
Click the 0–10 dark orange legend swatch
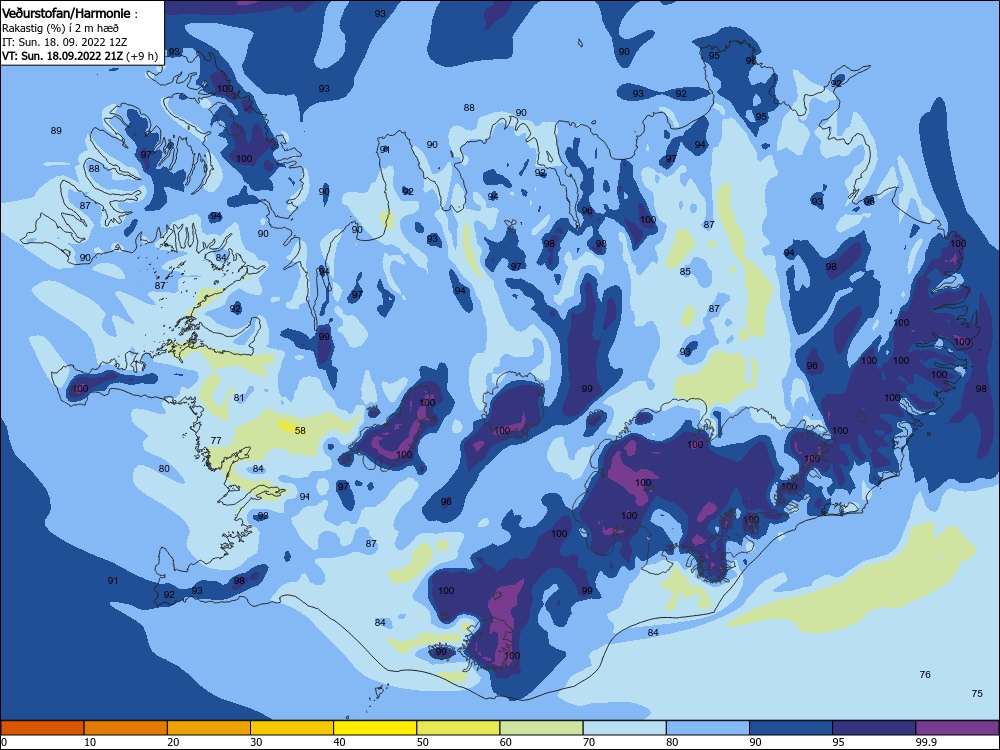point(42,728)
